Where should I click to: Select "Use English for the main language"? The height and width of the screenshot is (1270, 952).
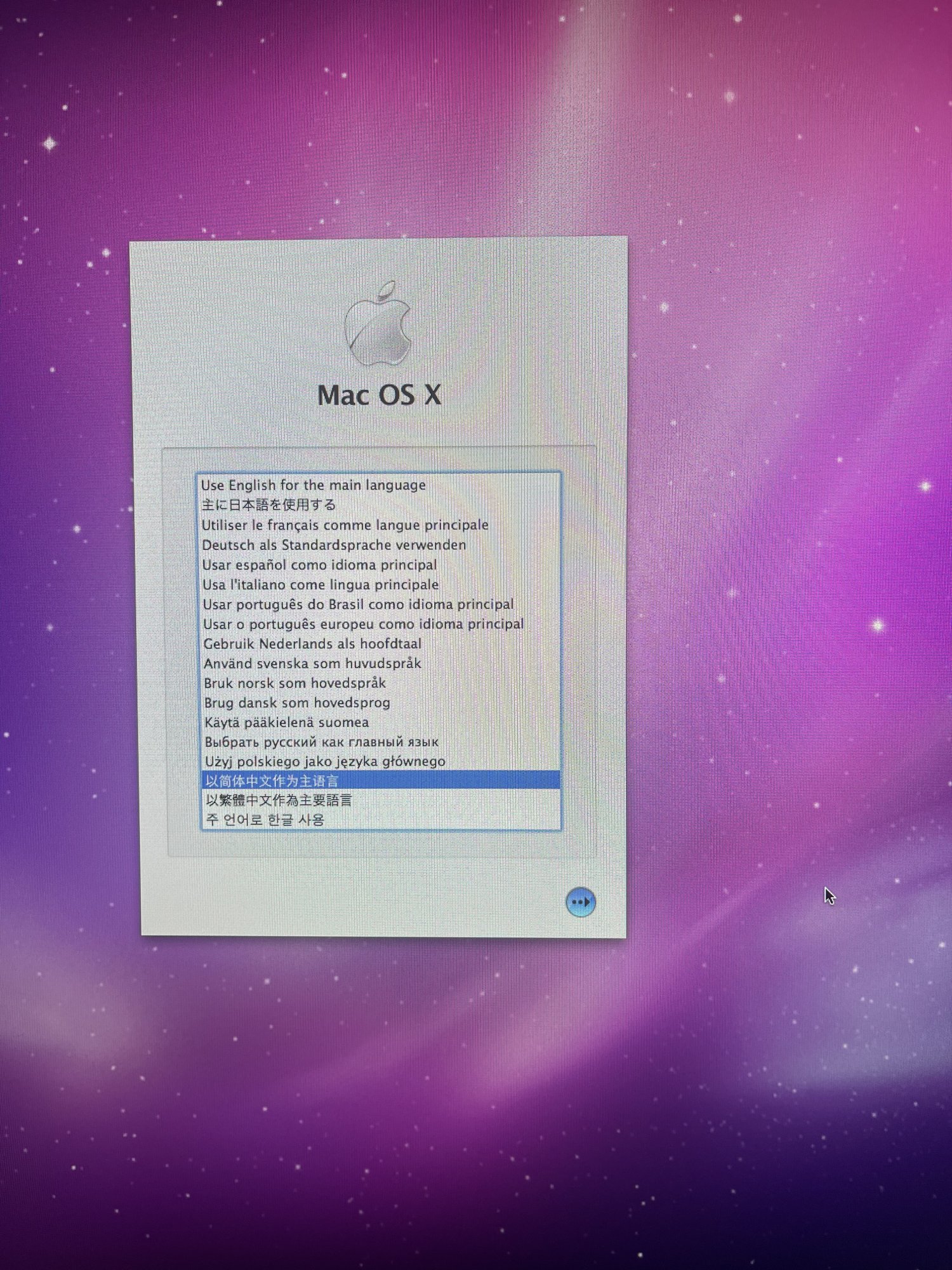379,485
